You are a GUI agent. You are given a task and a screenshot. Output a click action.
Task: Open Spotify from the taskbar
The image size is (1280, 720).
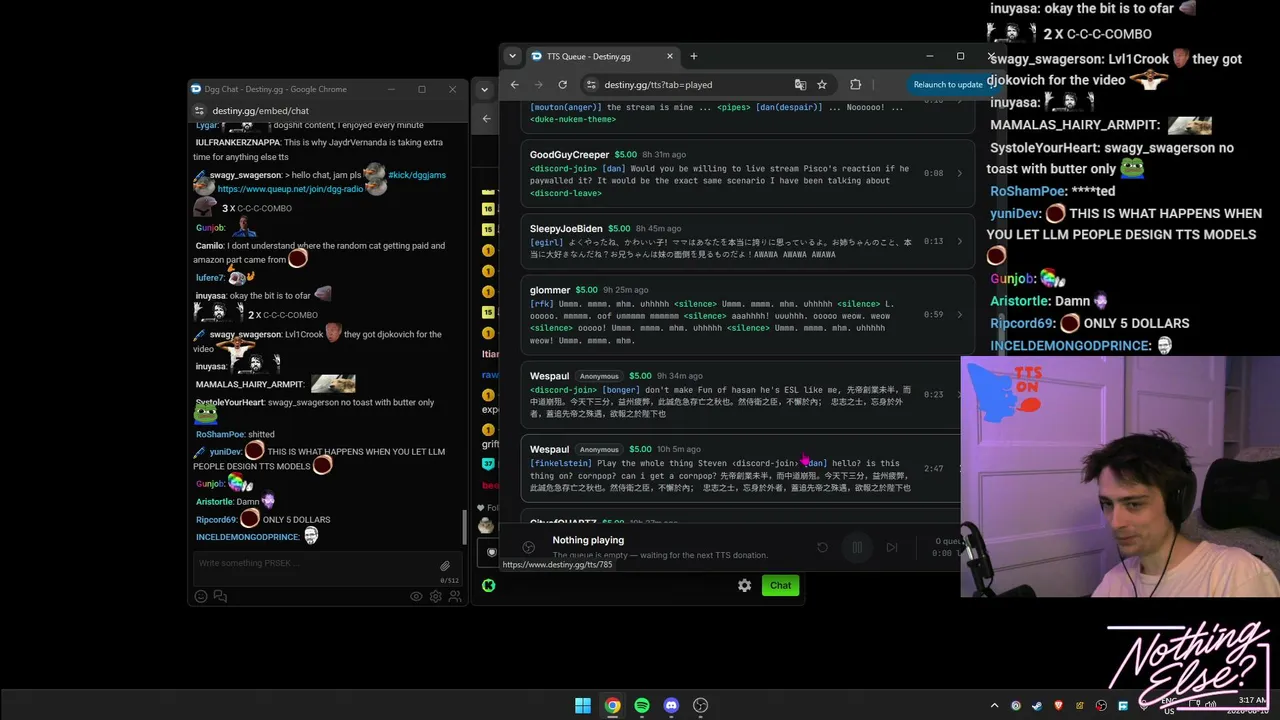[642, 706]
